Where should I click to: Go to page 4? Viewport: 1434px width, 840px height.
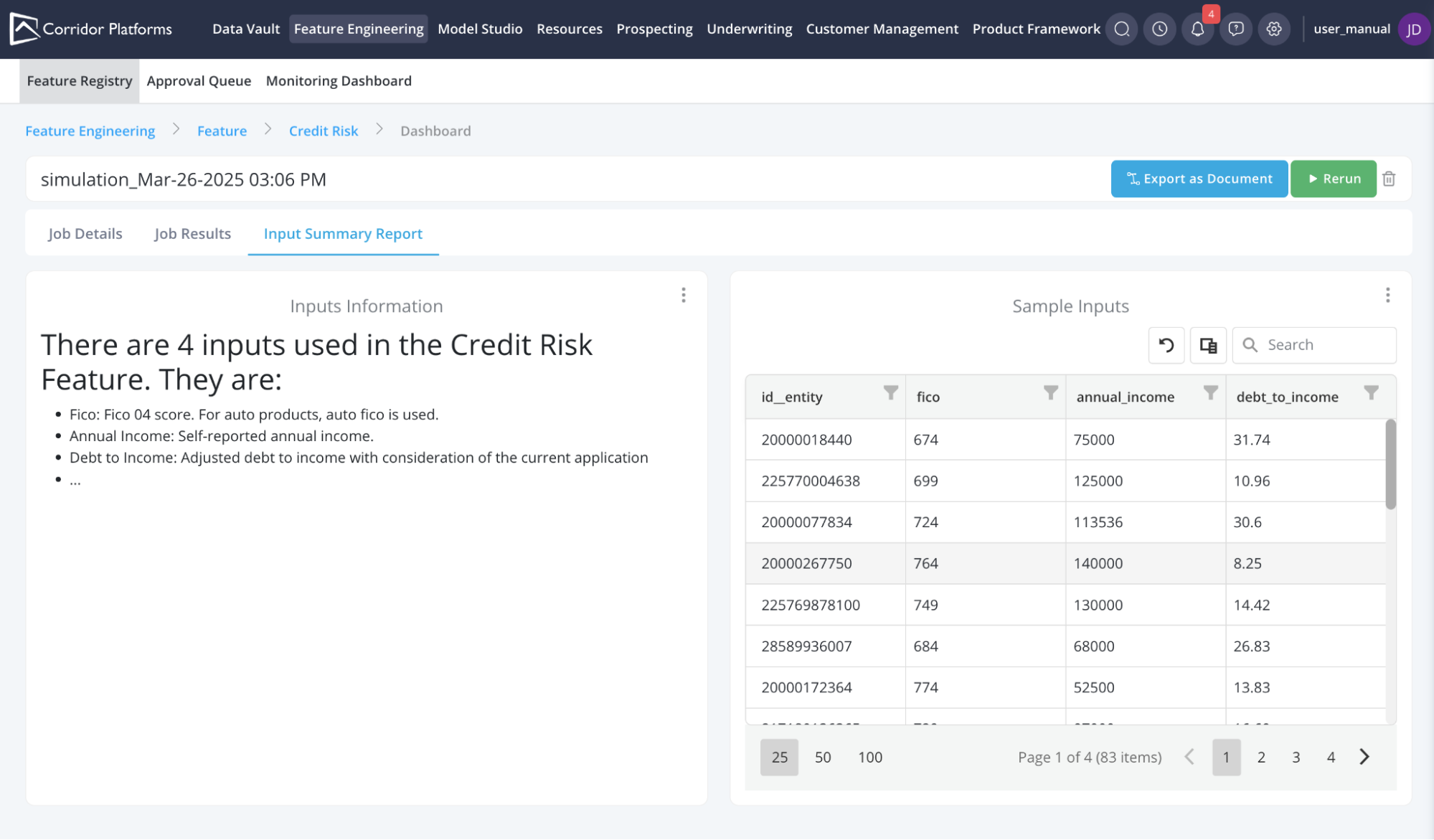(1331, 757)
